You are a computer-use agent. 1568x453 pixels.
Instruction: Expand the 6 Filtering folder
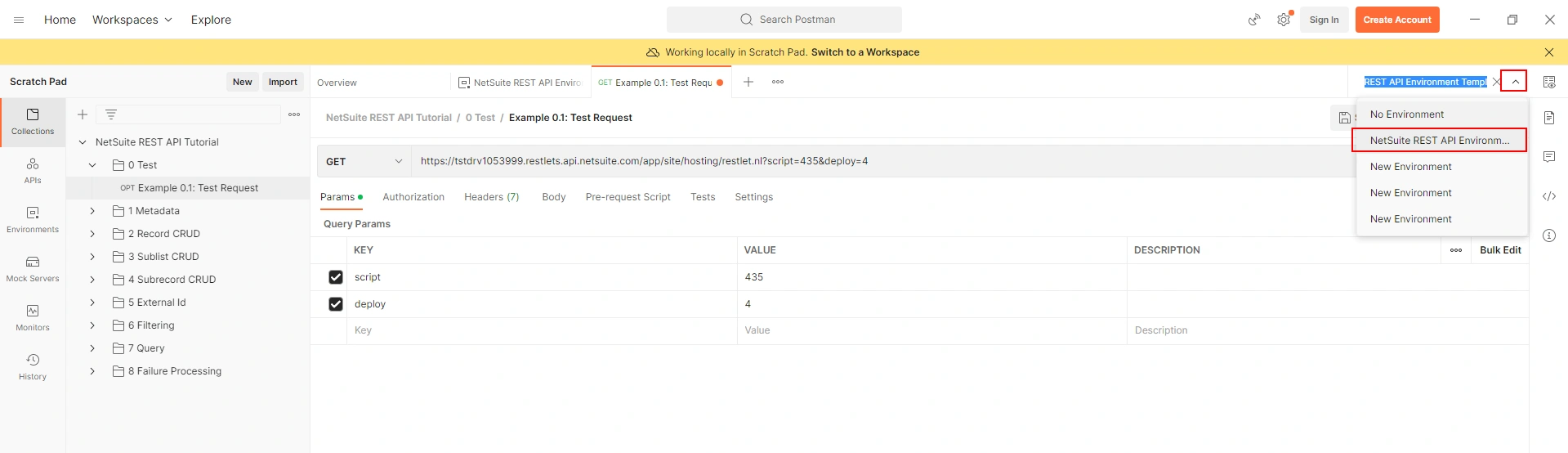tap(92, 325)
